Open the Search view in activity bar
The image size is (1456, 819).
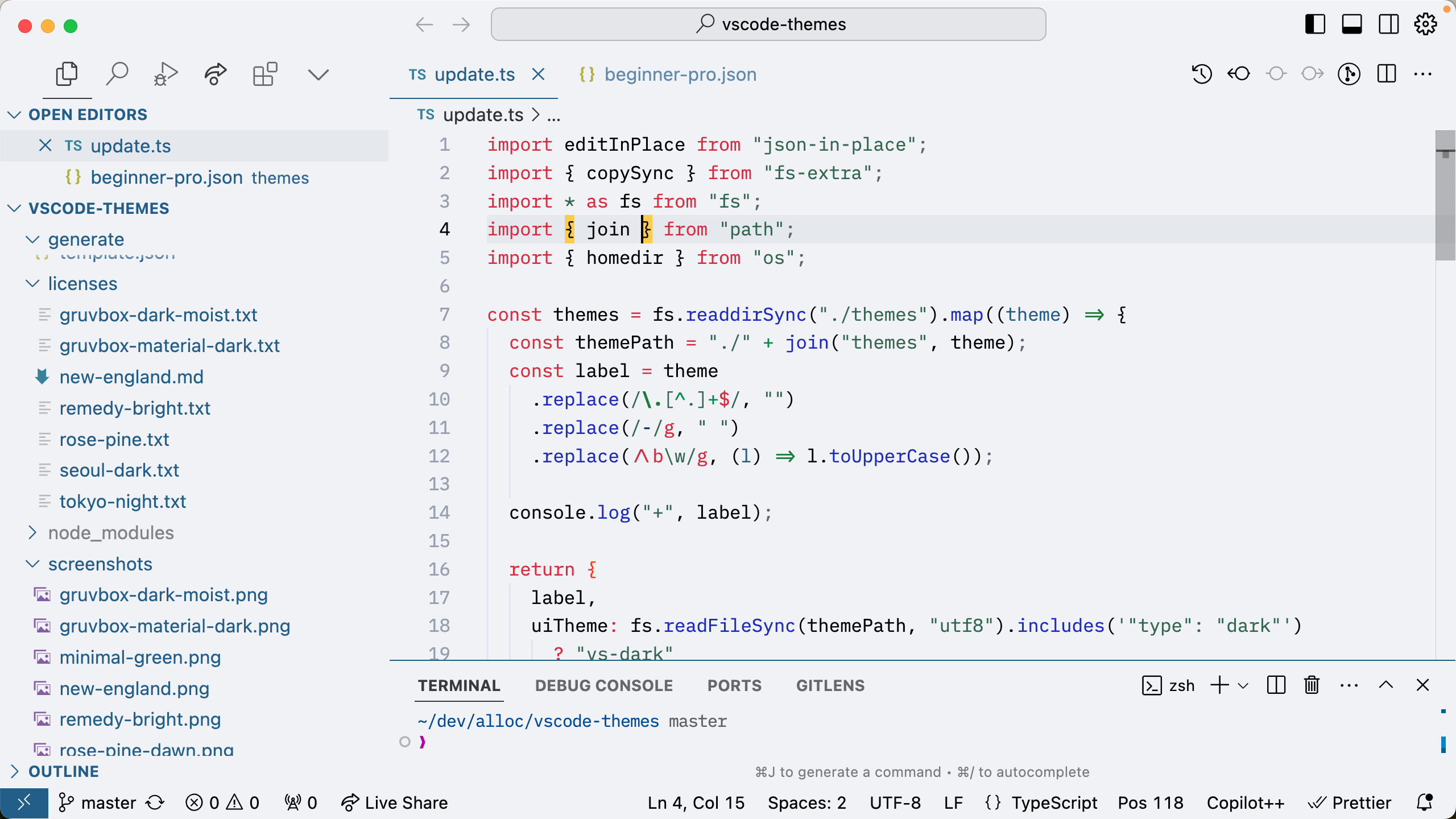[x=117, y=74]
